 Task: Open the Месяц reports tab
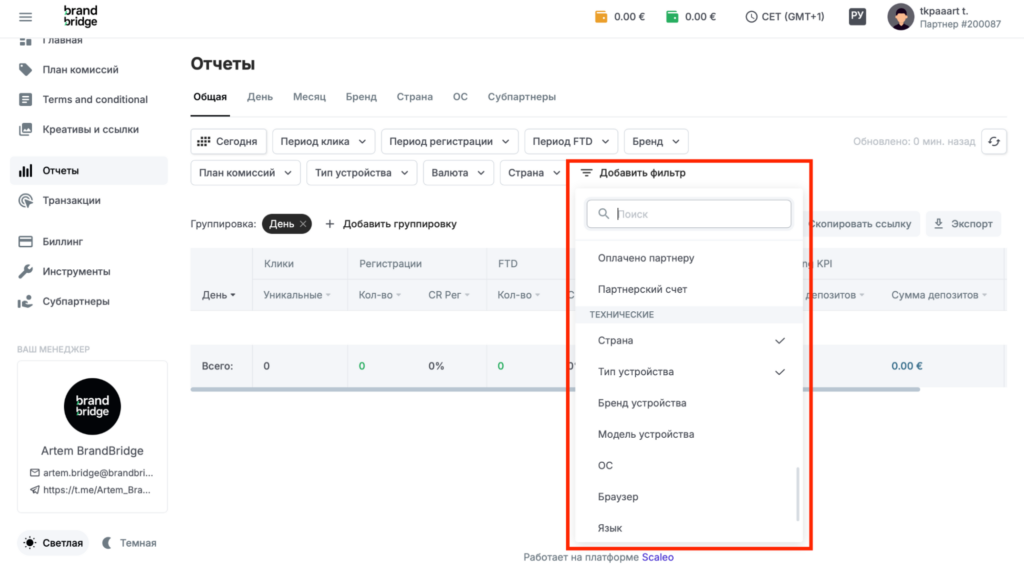[309, 97]
